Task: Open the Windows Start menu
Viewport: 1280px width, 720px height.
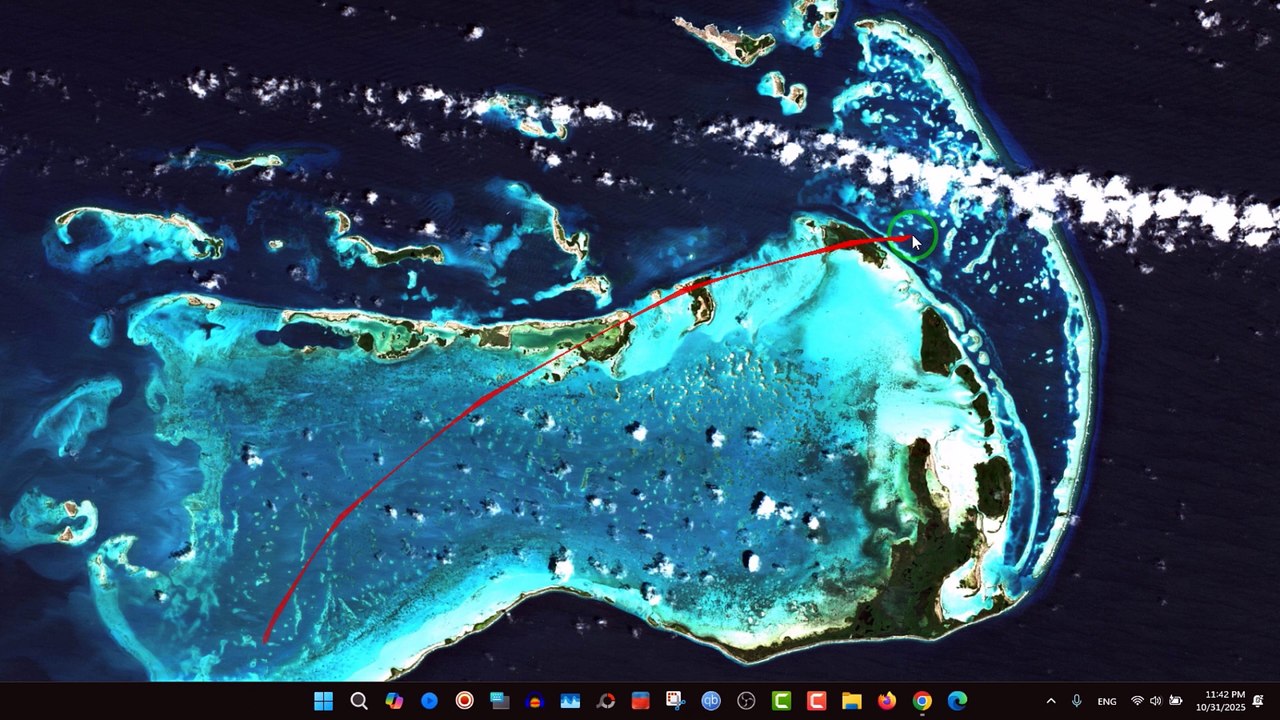Action: (323, 701)
